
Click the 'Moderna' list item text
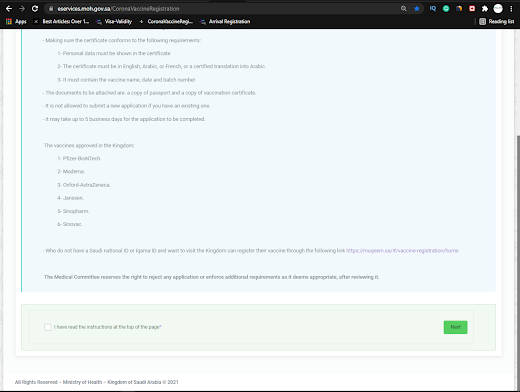(71, 171)
